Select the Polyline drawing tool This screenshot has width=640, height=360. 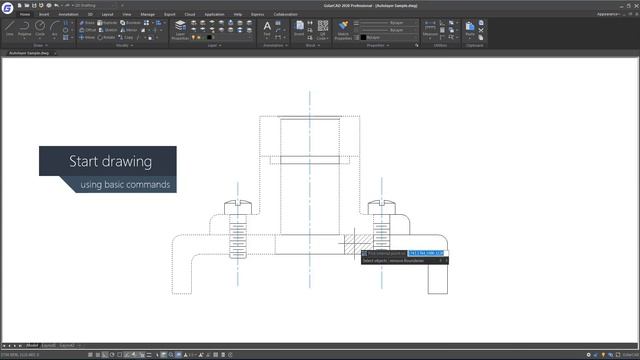24,29
